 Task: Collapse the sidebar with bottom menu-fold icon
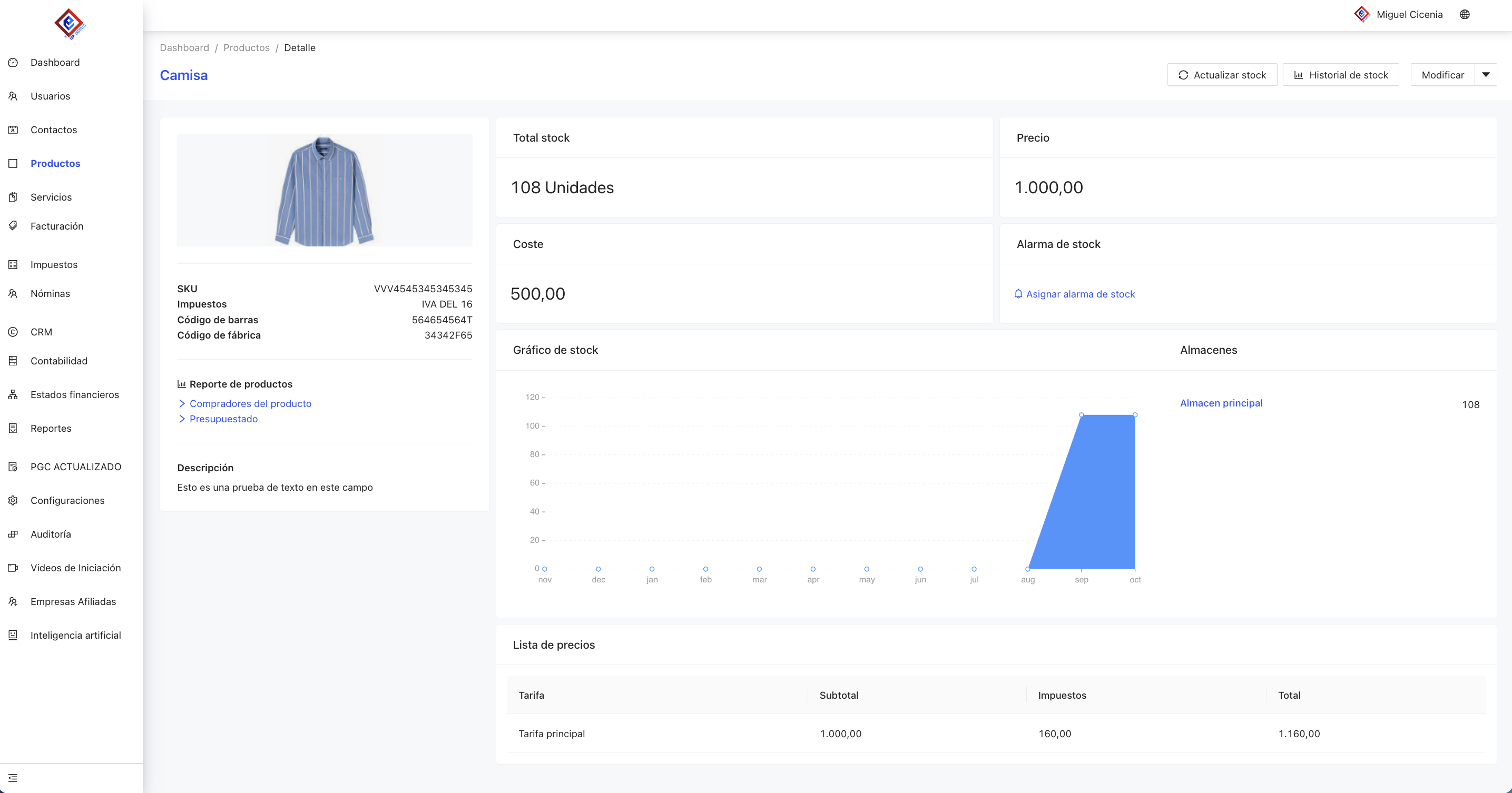point(13,778)
